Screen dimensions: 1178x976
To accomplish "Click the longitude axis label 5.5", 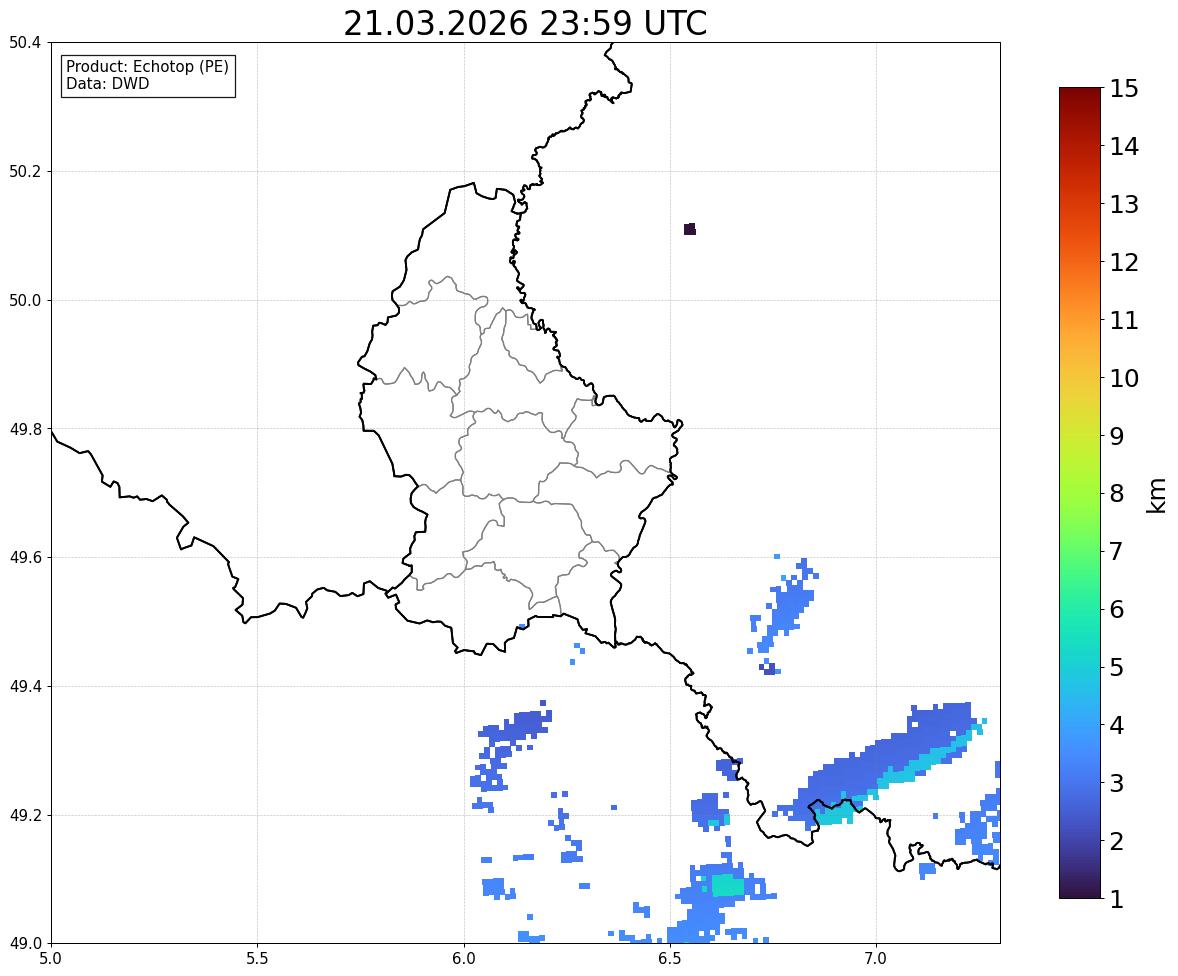I will coord(257,959).
